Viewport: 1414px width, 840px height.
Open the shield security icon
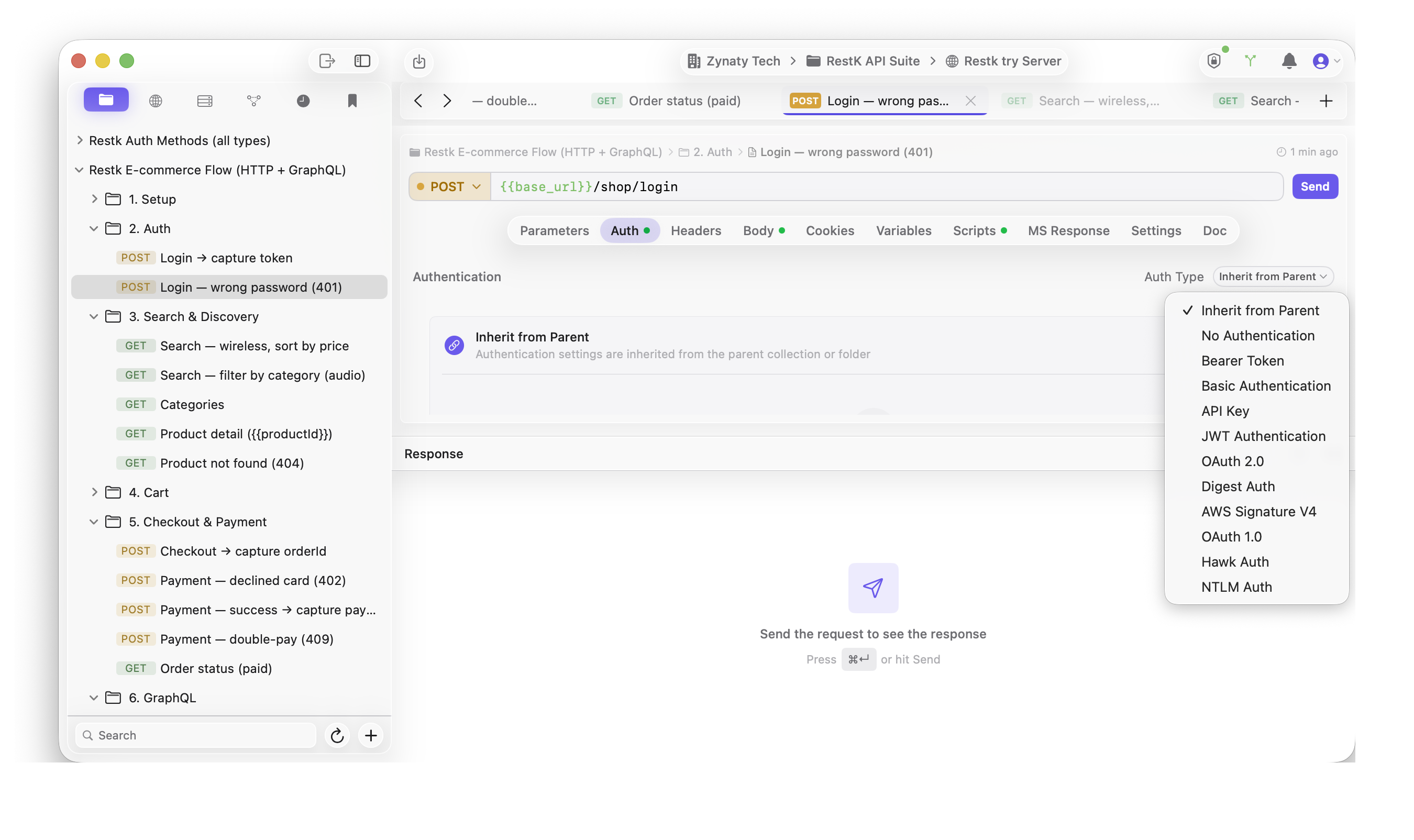click(x=1213, y=61)
